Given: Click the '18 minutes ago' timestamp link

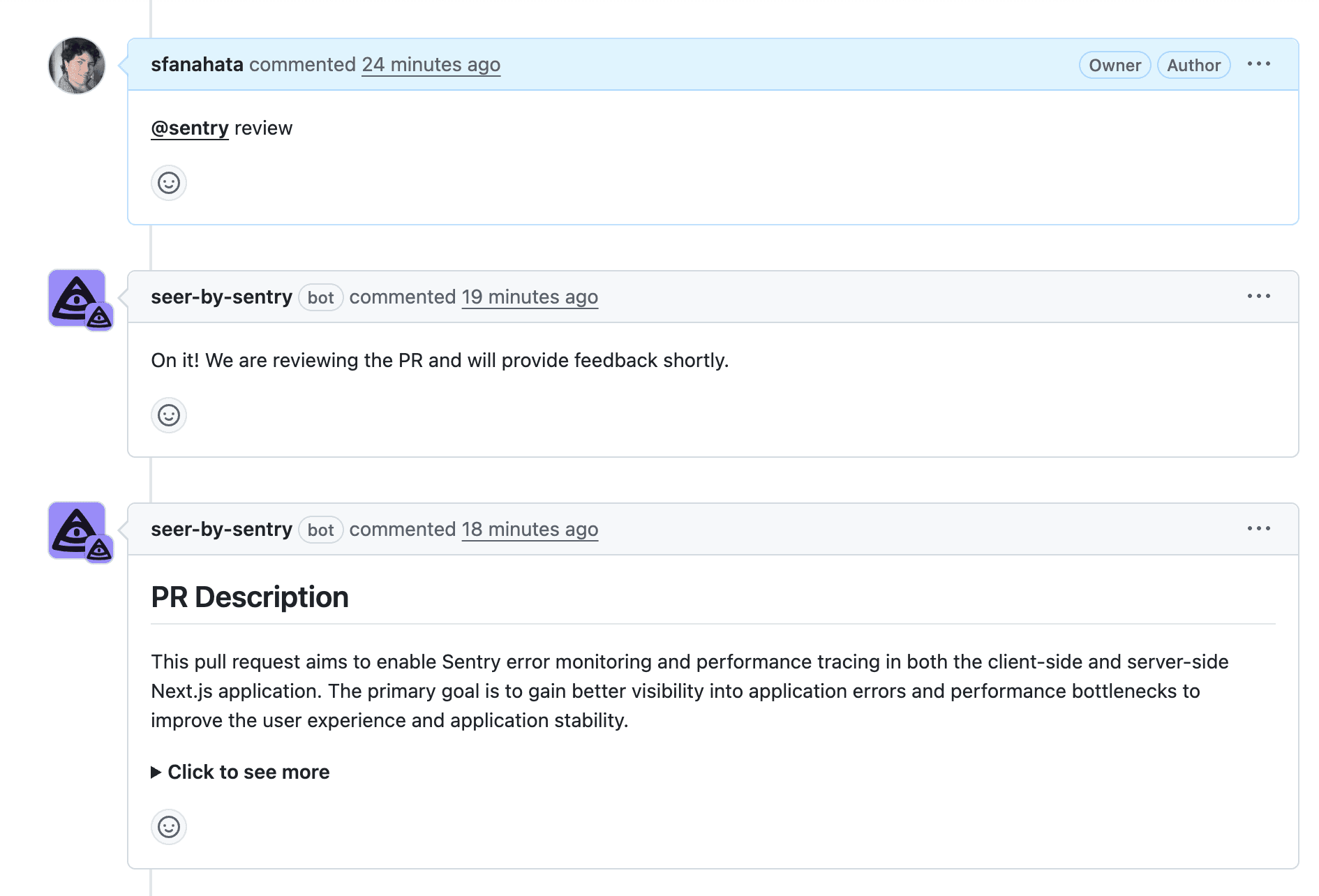Looking at the screenshot, I should pyautogui.click(x=530, y=529).
